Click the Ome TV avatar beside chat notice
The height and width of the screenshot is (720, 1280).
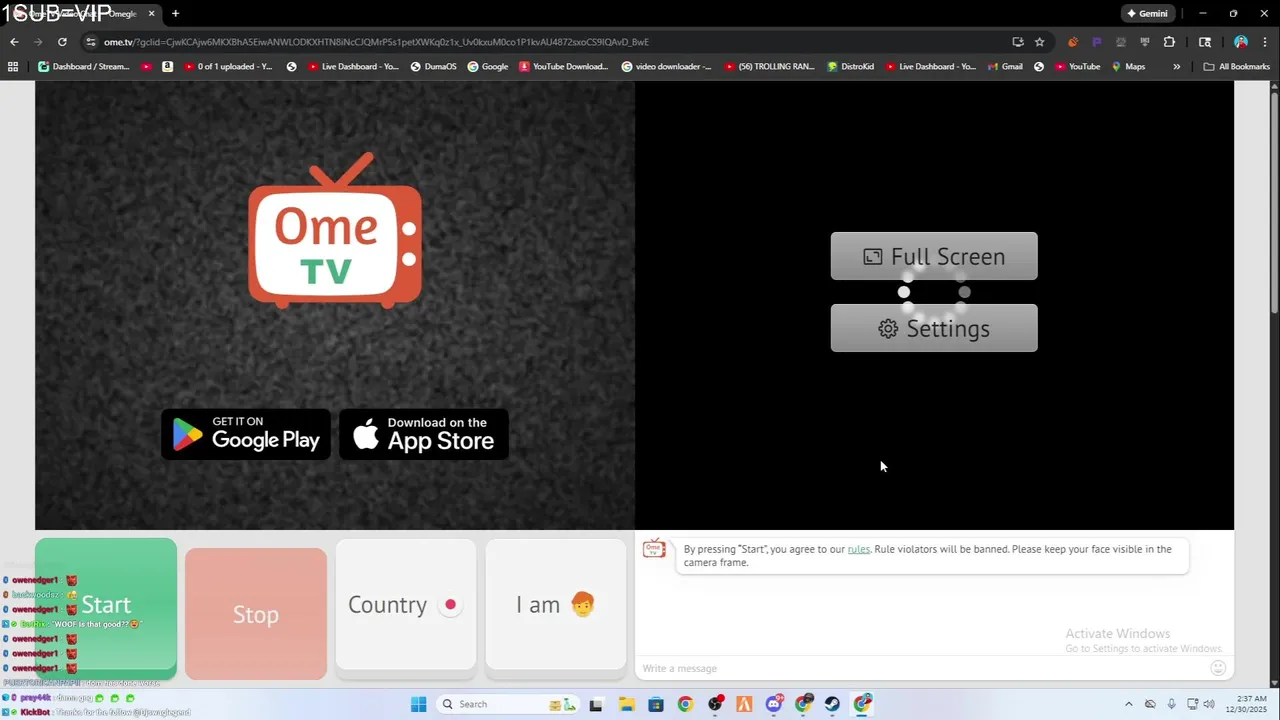pyautogui.click(x=654, y=549)
